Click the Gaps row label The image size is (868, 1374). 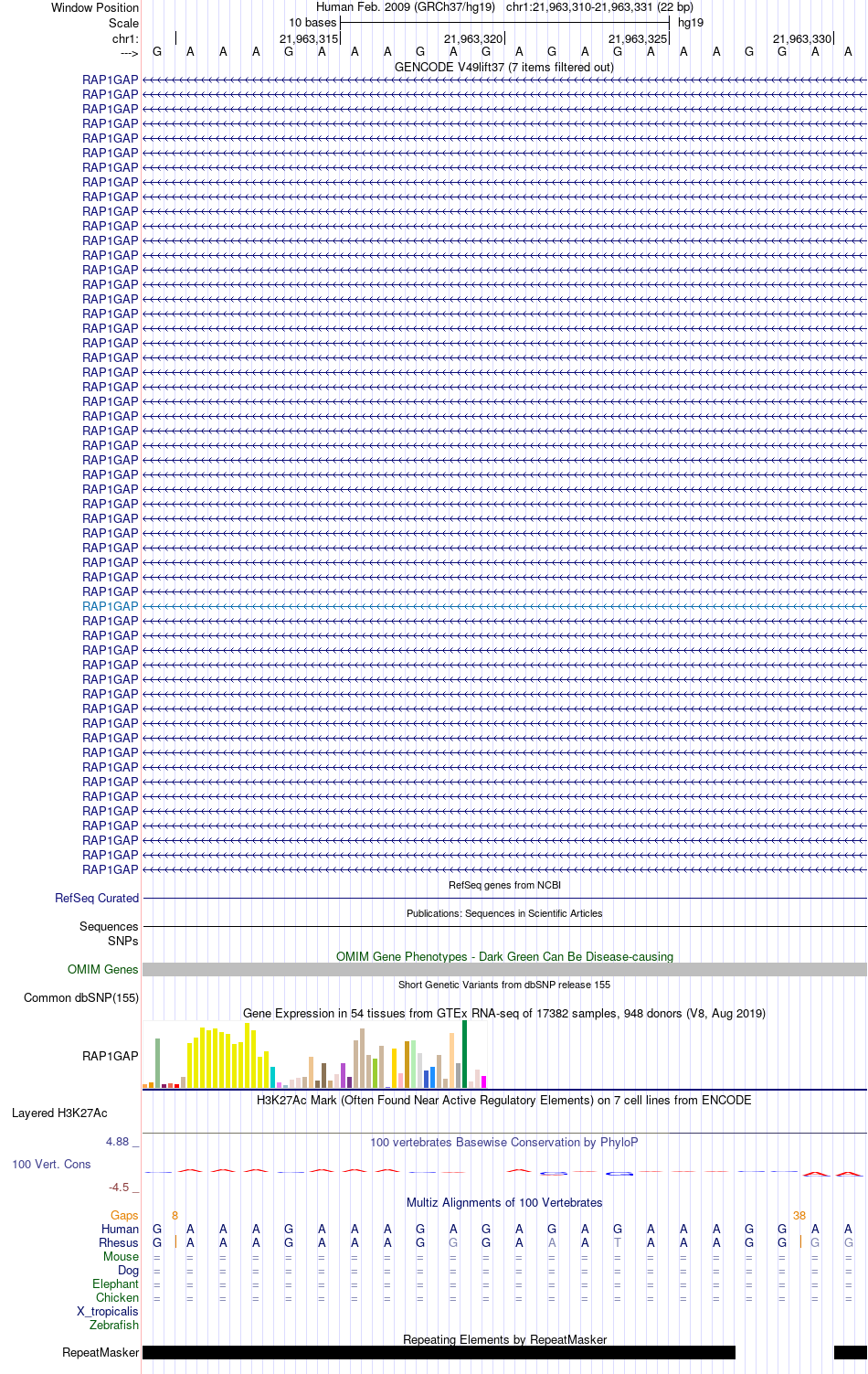124,1216
